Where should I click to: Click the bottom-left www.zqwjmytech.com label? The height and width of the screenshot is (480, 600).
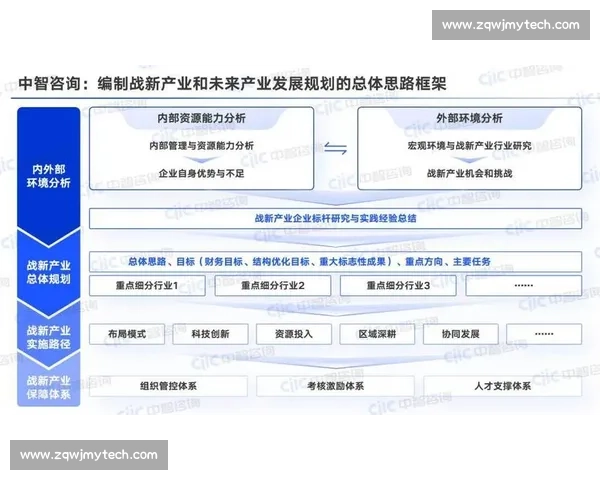[x=89, y=455]
